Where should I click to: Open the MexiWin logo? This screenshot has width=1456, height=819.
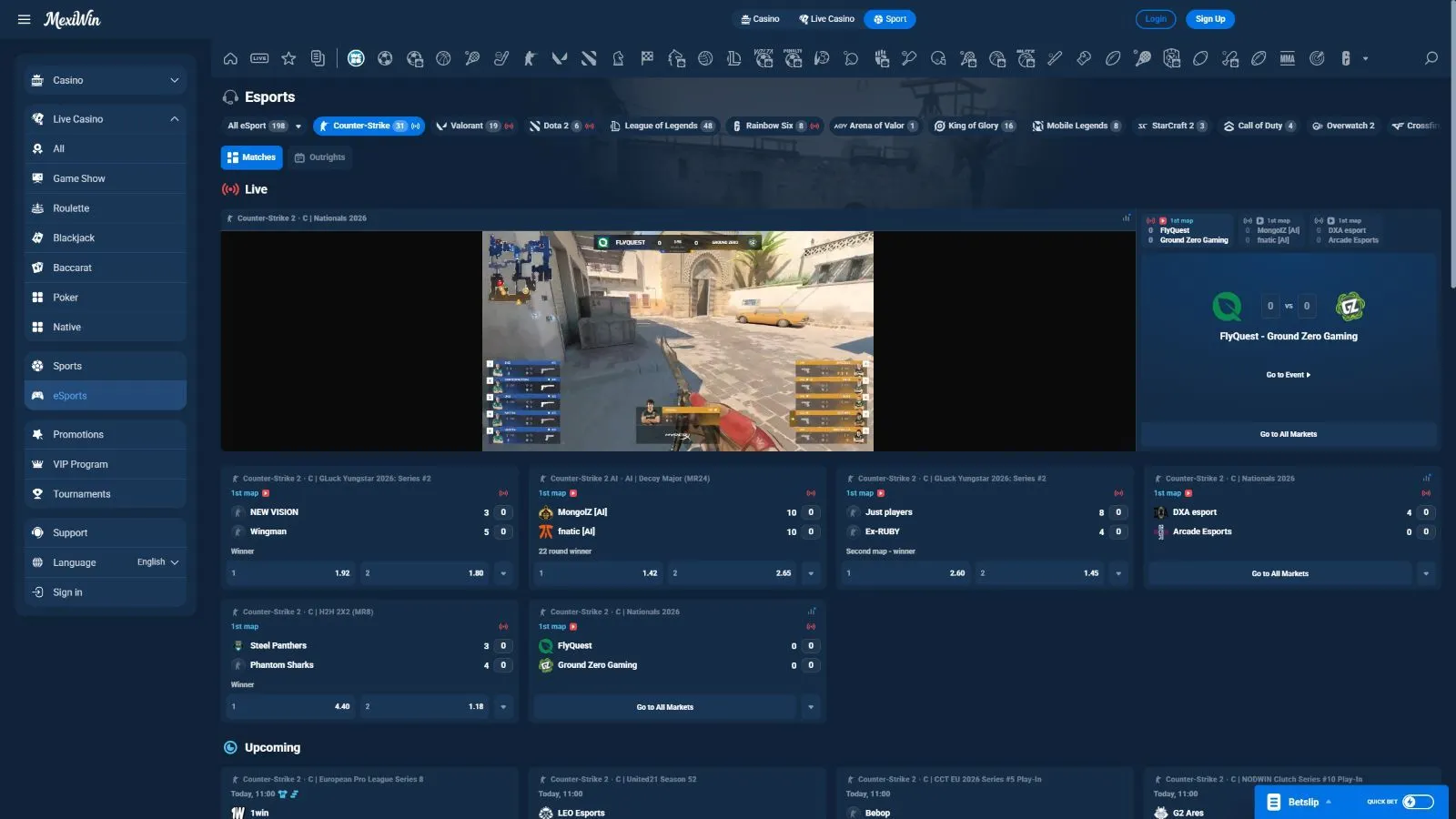(73, 19)
